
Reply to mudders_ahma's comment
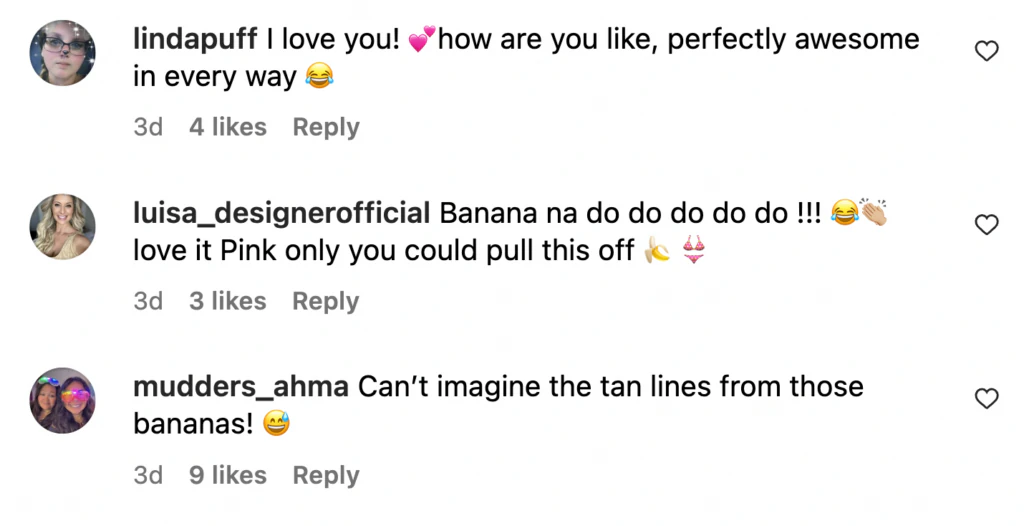[325, 475]
